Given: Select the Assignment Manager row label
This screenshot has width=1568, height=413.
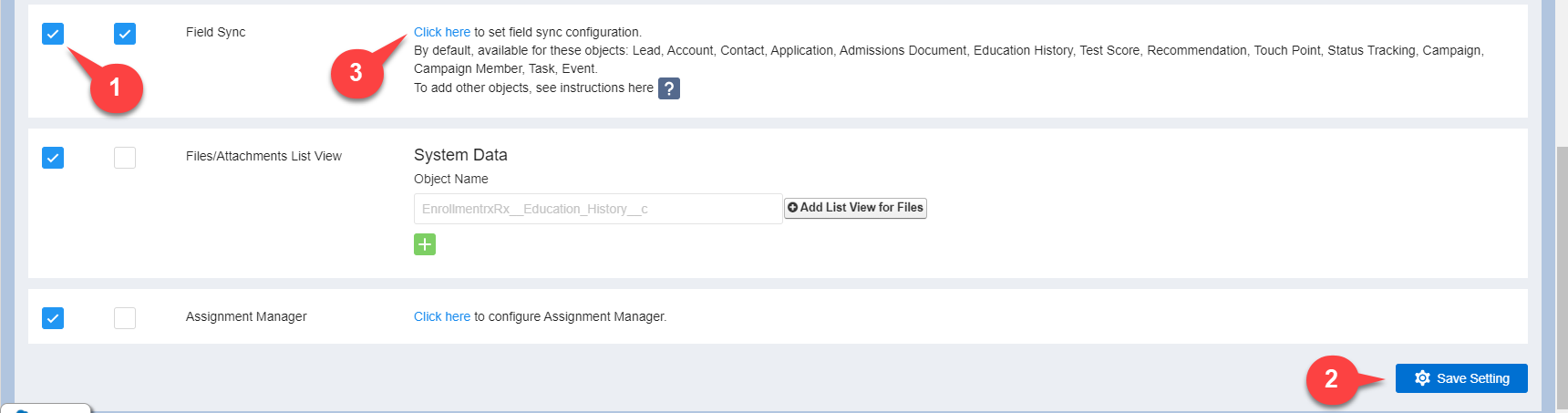Looking at the screenshot, I should 246,316.
